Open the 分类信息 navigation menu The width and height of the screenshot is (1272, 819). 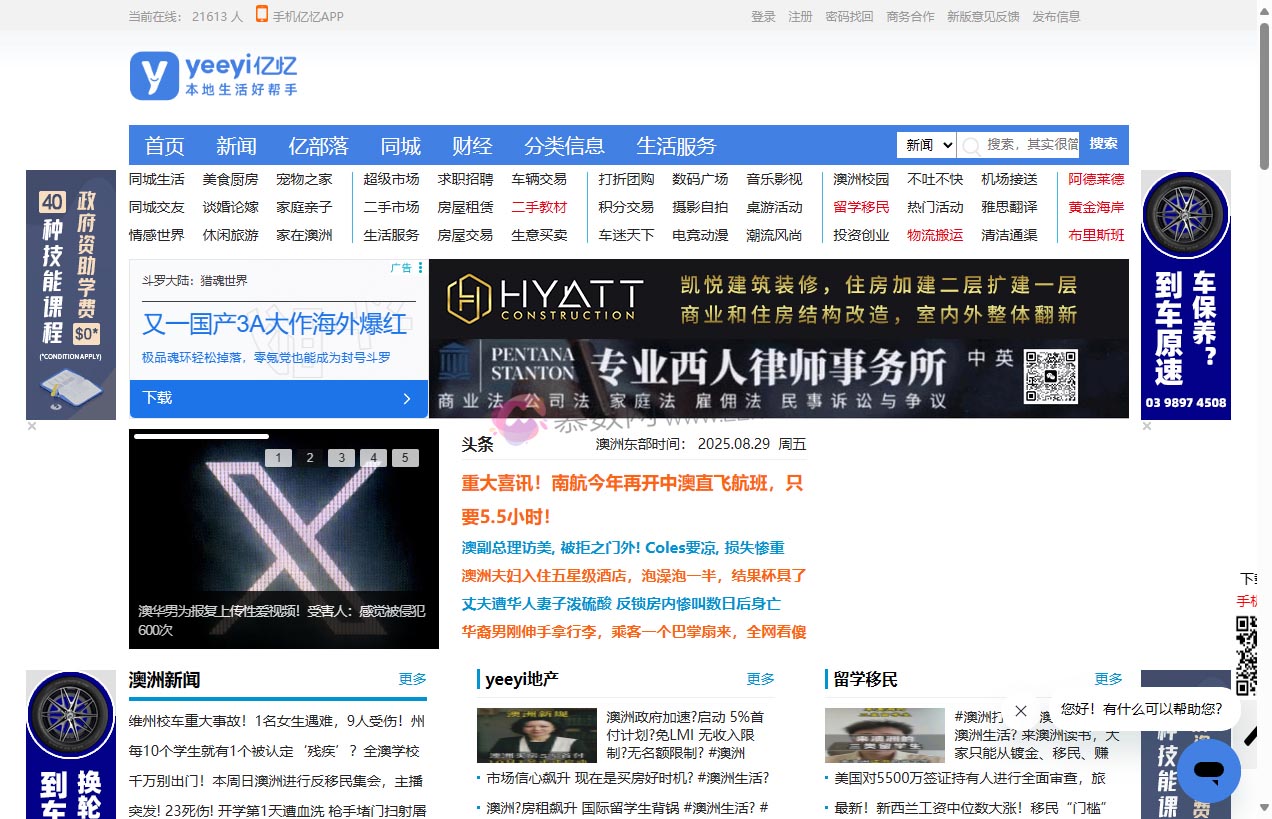pos(564,145)
